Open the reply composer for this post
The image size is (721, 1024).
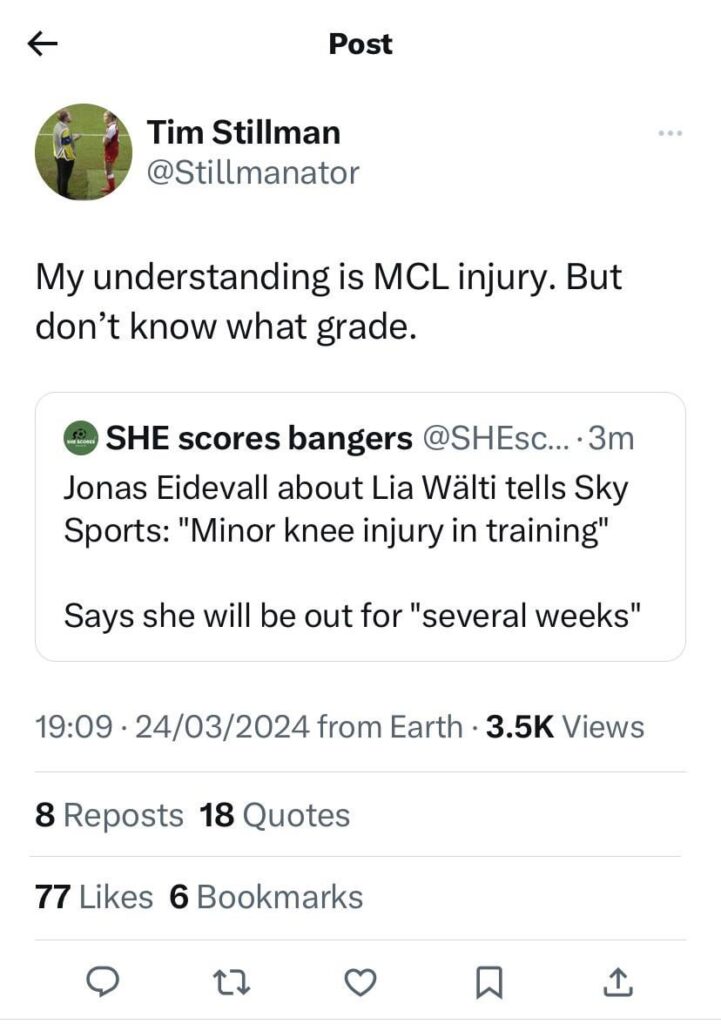point(103,984)
